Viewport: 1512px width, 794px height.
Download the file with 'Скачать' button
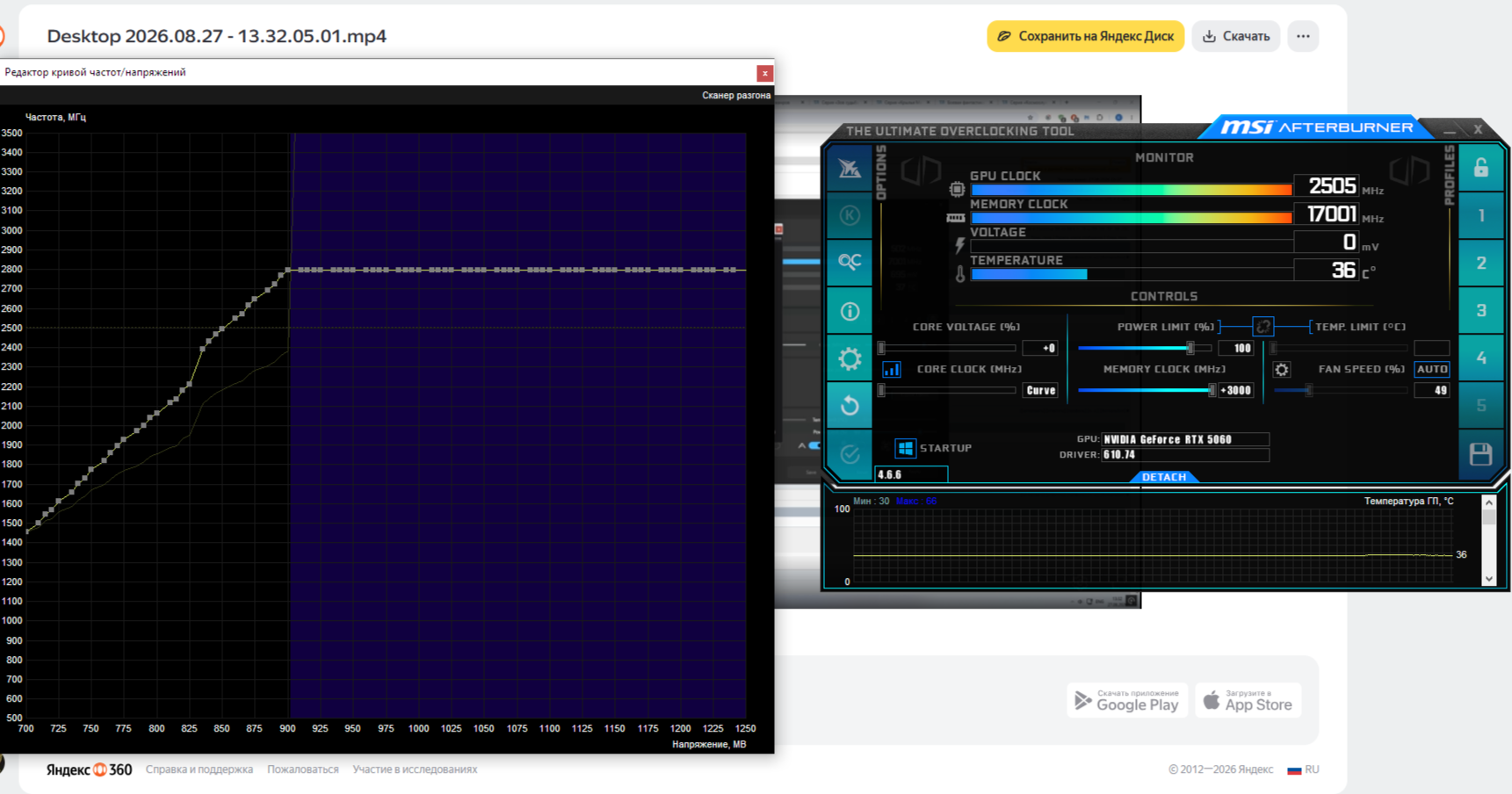tap(1236, 36)
